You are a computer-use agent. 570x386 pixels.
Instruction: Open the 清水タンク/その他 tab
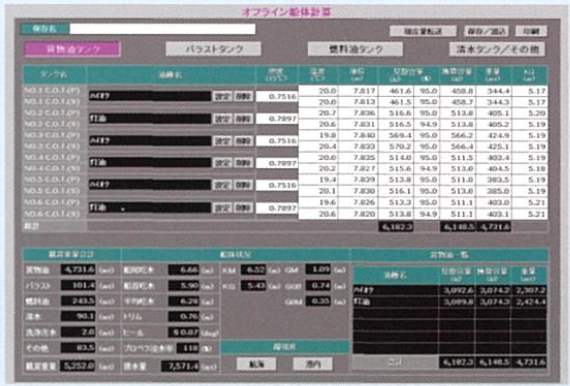[x=497, y=49]
